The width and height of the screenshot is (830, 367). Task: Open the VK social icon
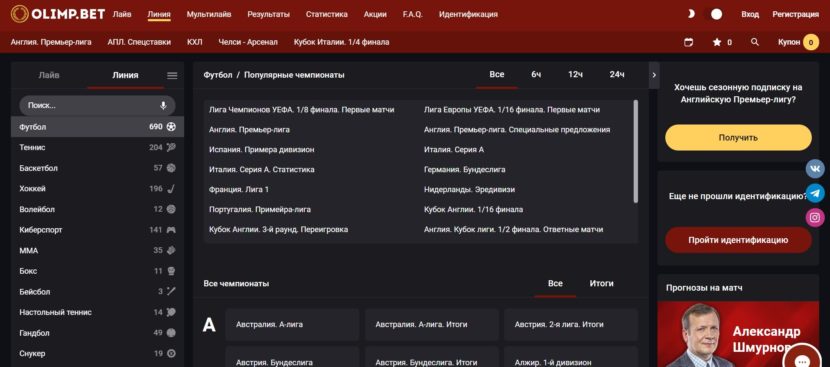coord(815,169)
